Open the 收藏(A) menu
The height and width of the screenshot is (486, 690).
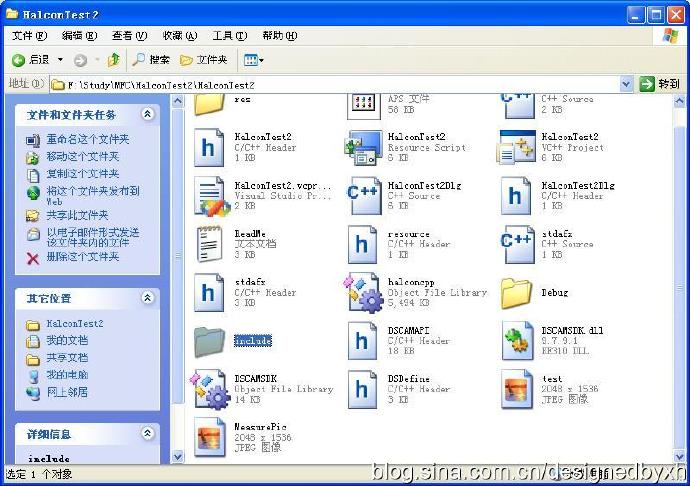point(180,35)
